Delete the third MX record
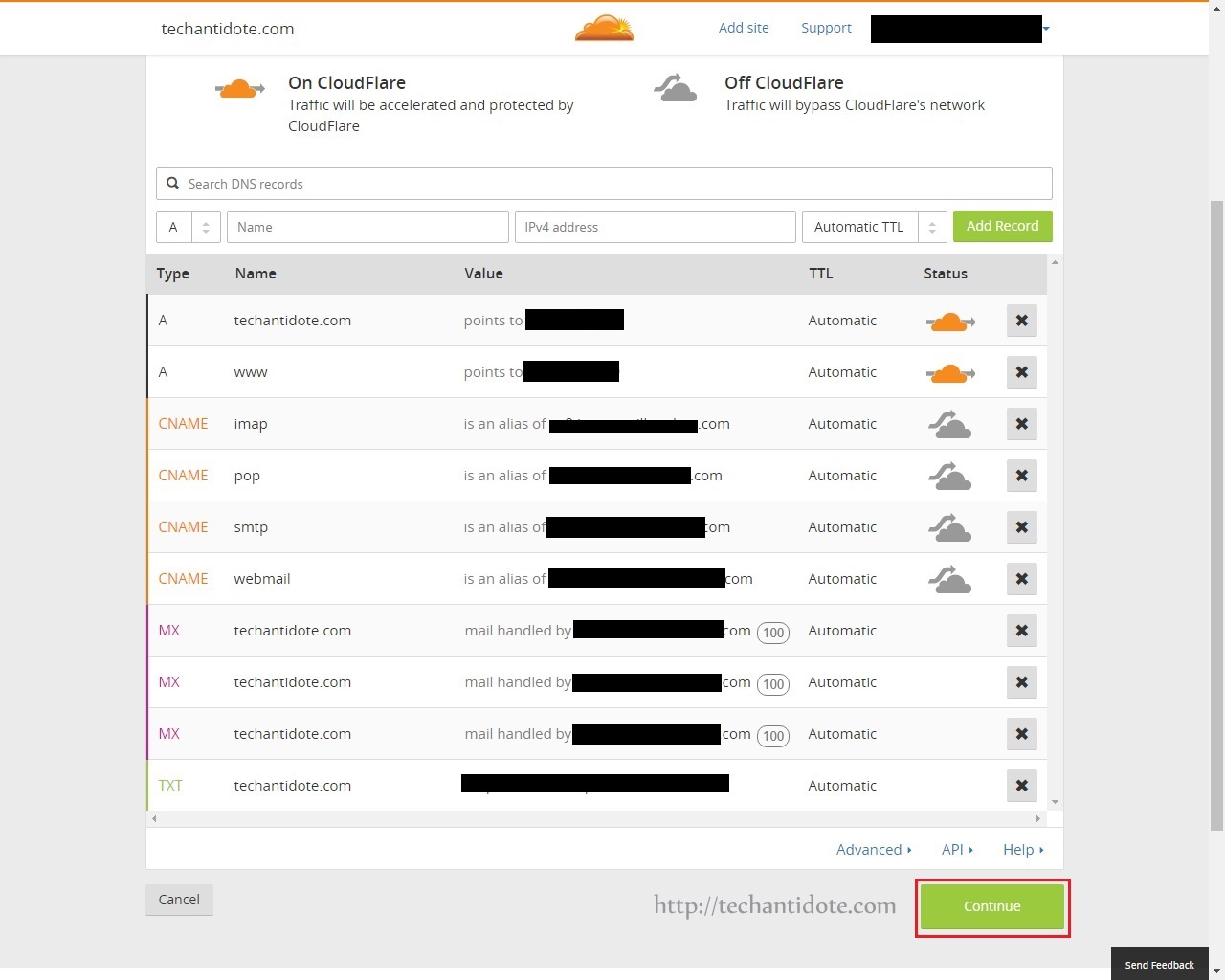The width and height of the screenshot is (1225, 980). click(1022, 734)
